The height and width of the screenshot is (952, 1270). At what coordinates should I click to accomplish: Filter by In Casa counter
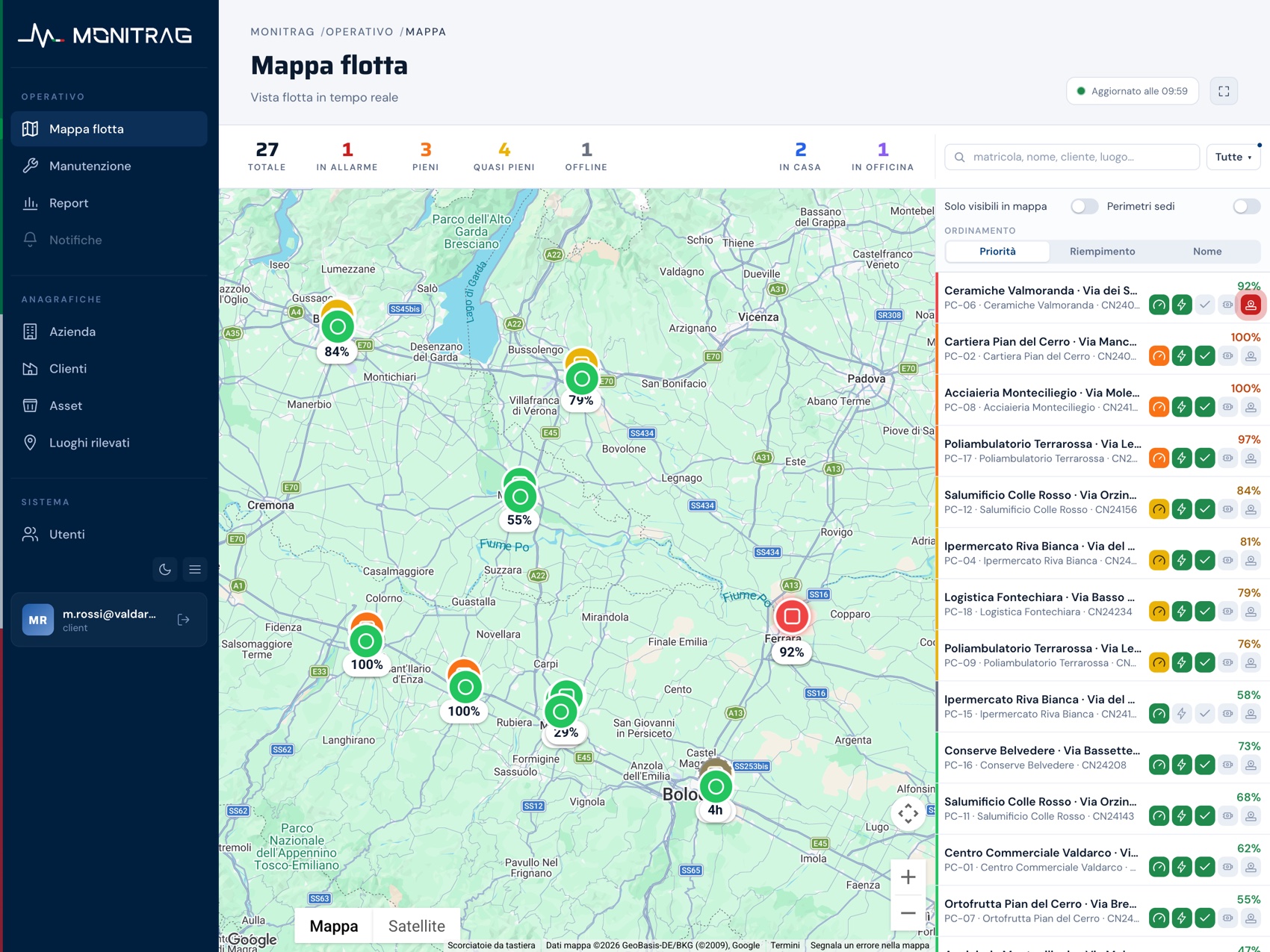coord(800,157)
